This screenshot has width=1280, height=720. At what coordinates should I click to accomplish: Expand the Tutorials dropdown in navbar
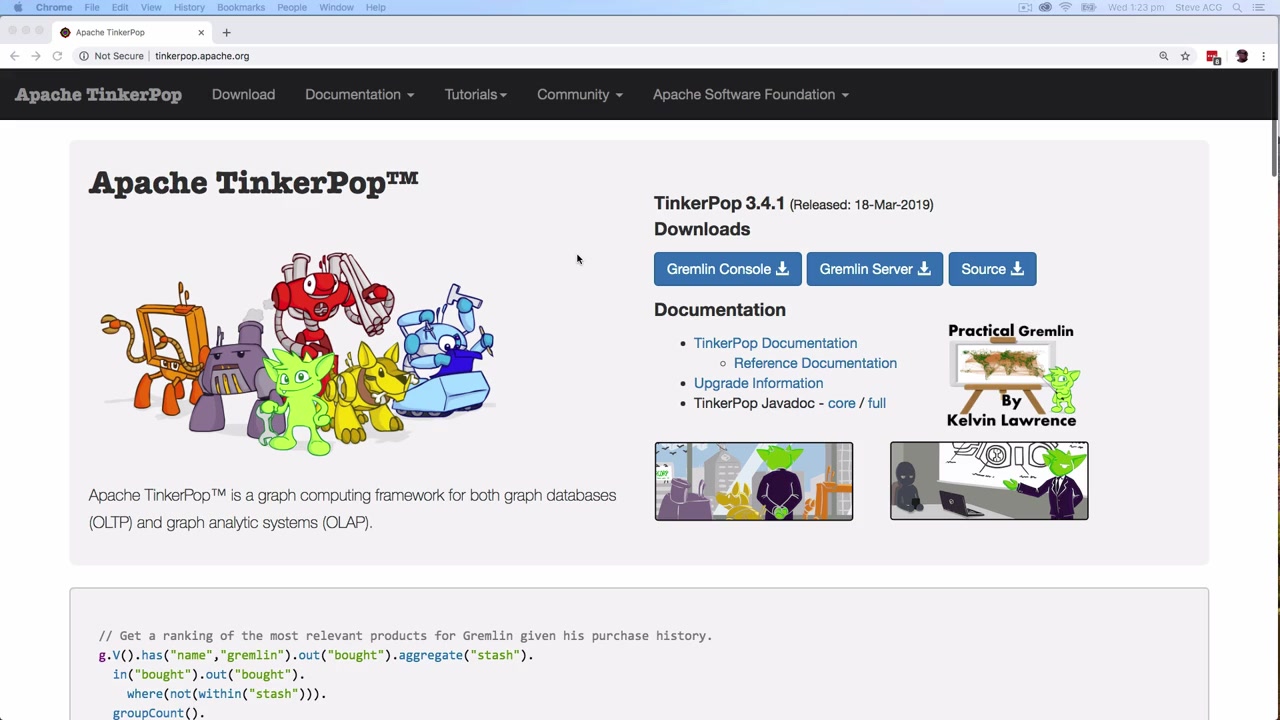pyautogui.click(x=476, y=94)
